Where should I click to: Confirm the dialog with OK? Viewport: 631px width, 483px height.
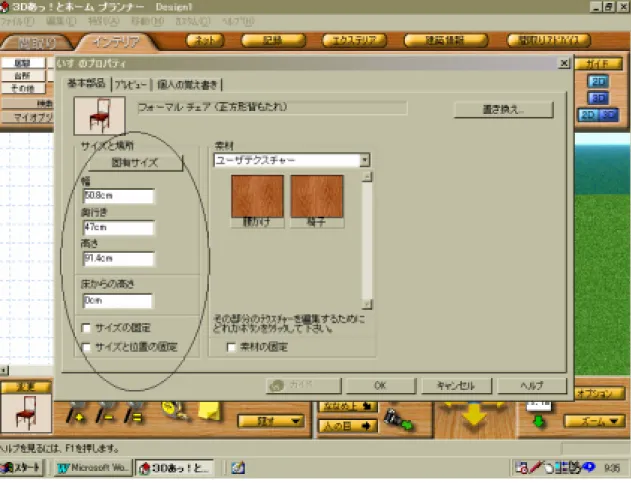[x=380, y=386]
